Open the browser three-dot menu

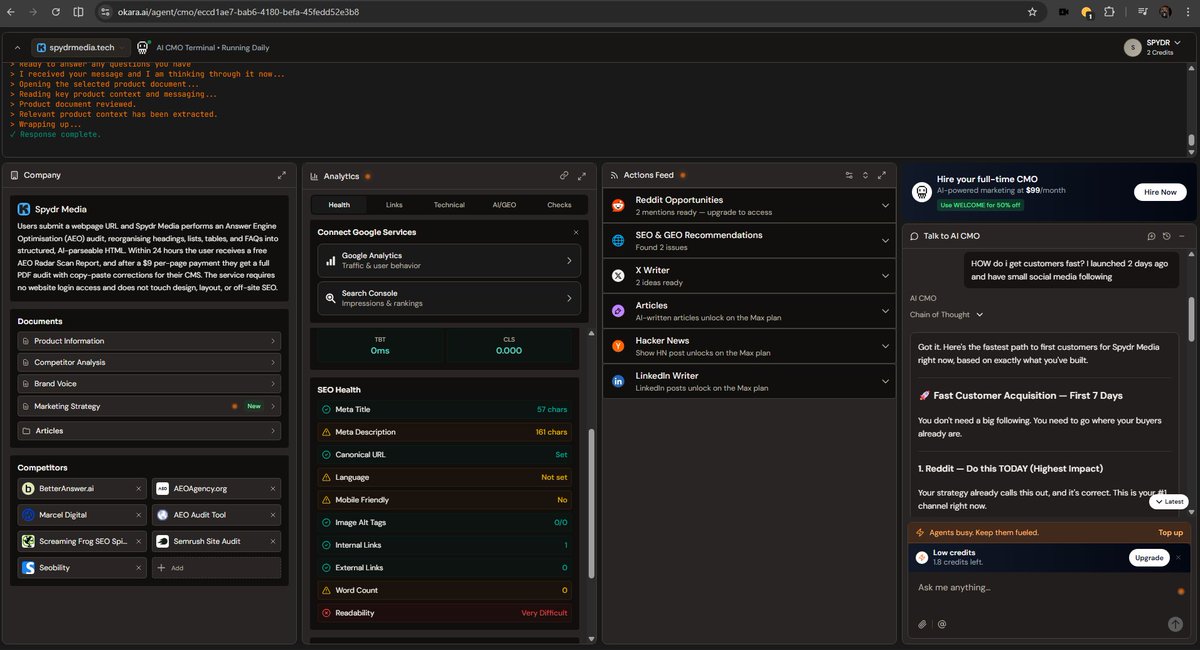(x=1188, y=12)
